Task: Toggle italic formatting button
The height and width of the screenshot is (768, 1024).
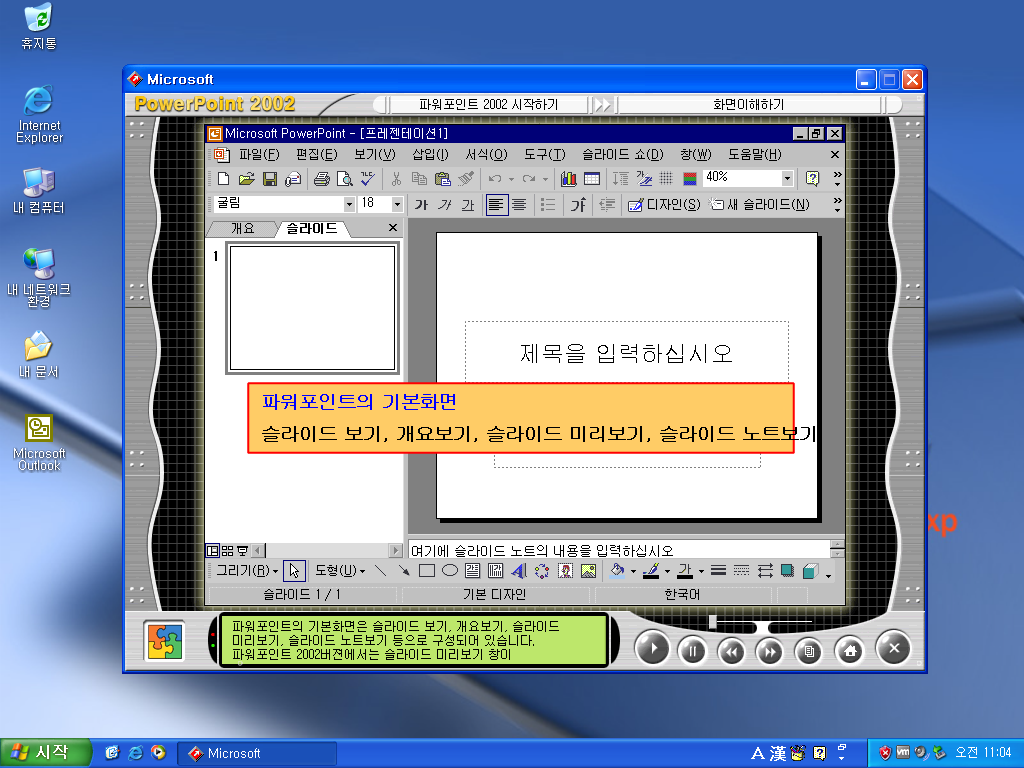Action: (x=445, y=205)
